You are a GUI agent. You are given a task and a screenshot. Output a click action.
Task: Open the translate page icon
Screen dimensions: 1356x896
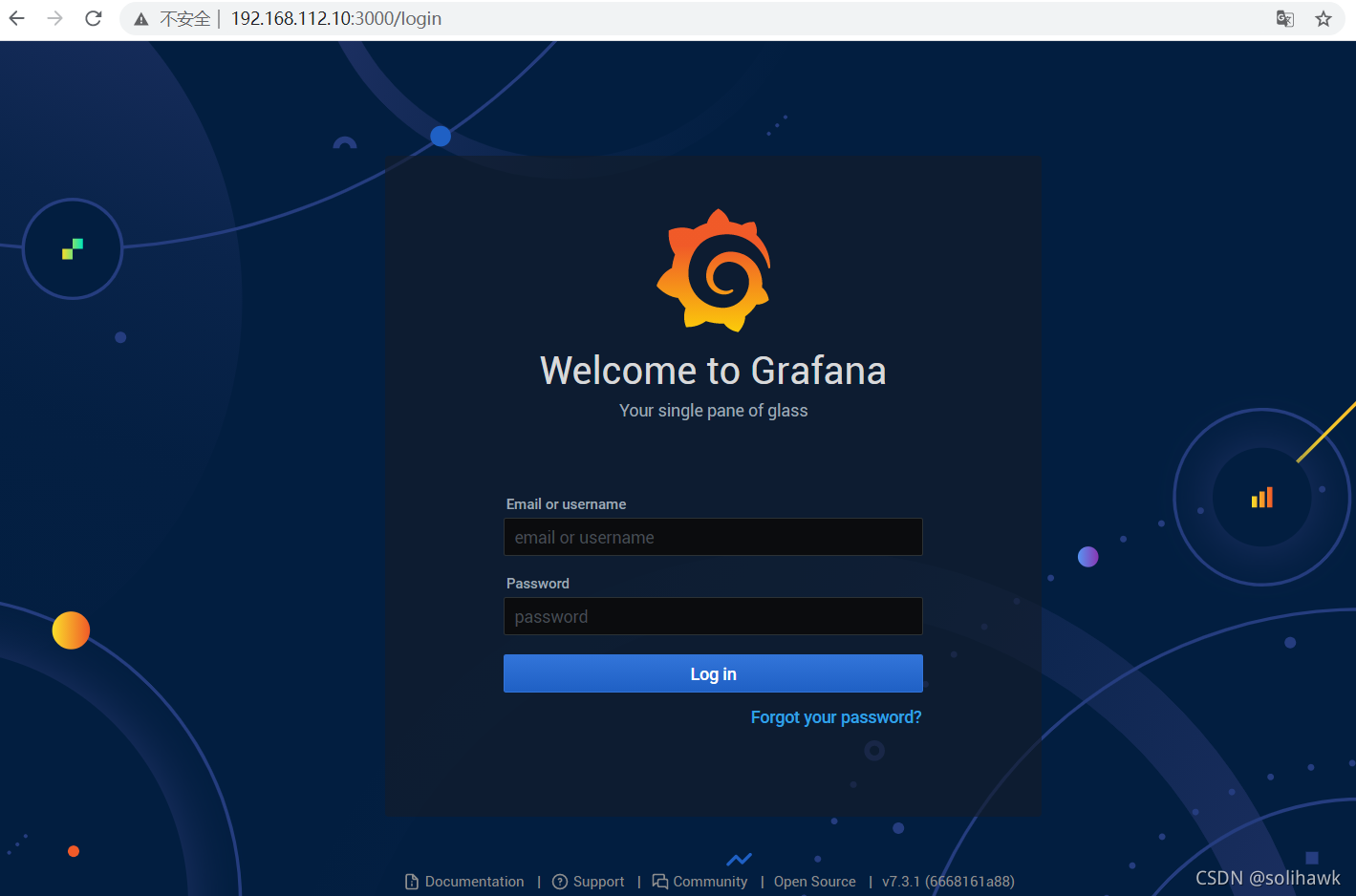(1285, 18)
